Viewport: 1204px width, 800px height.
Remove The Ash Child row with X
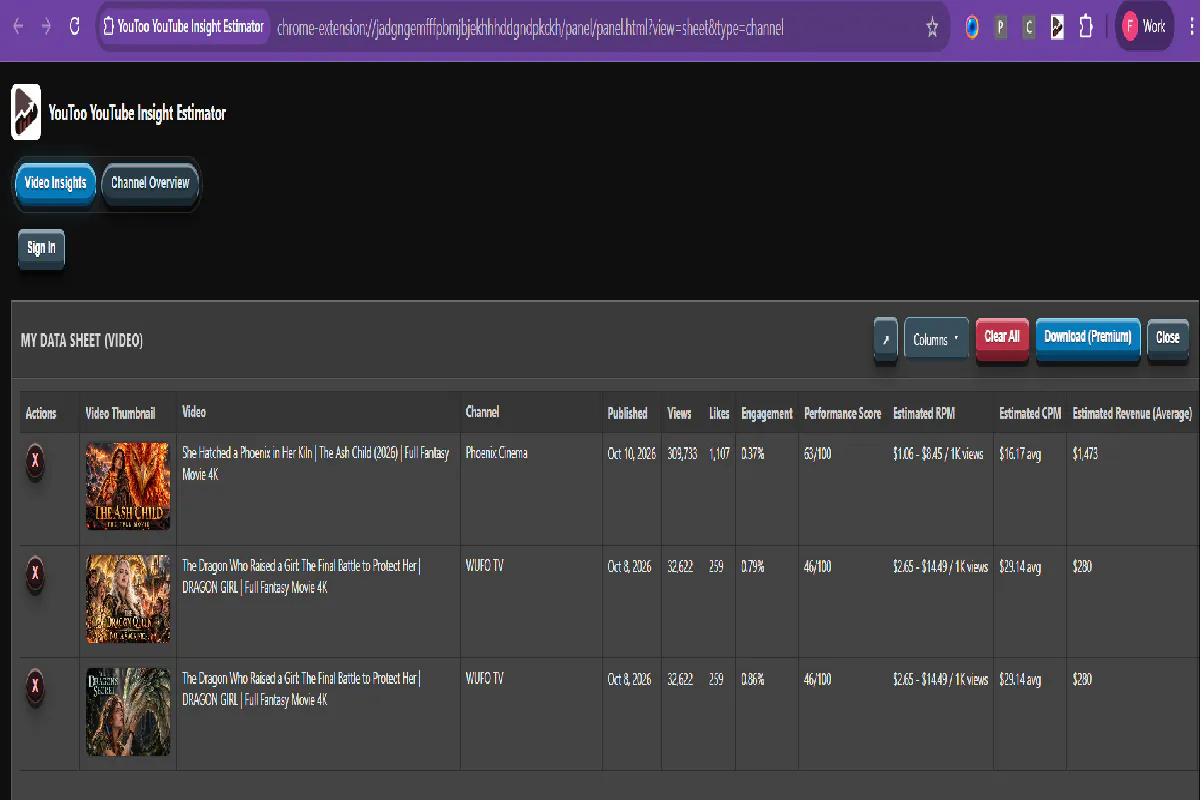pos(36,461)
